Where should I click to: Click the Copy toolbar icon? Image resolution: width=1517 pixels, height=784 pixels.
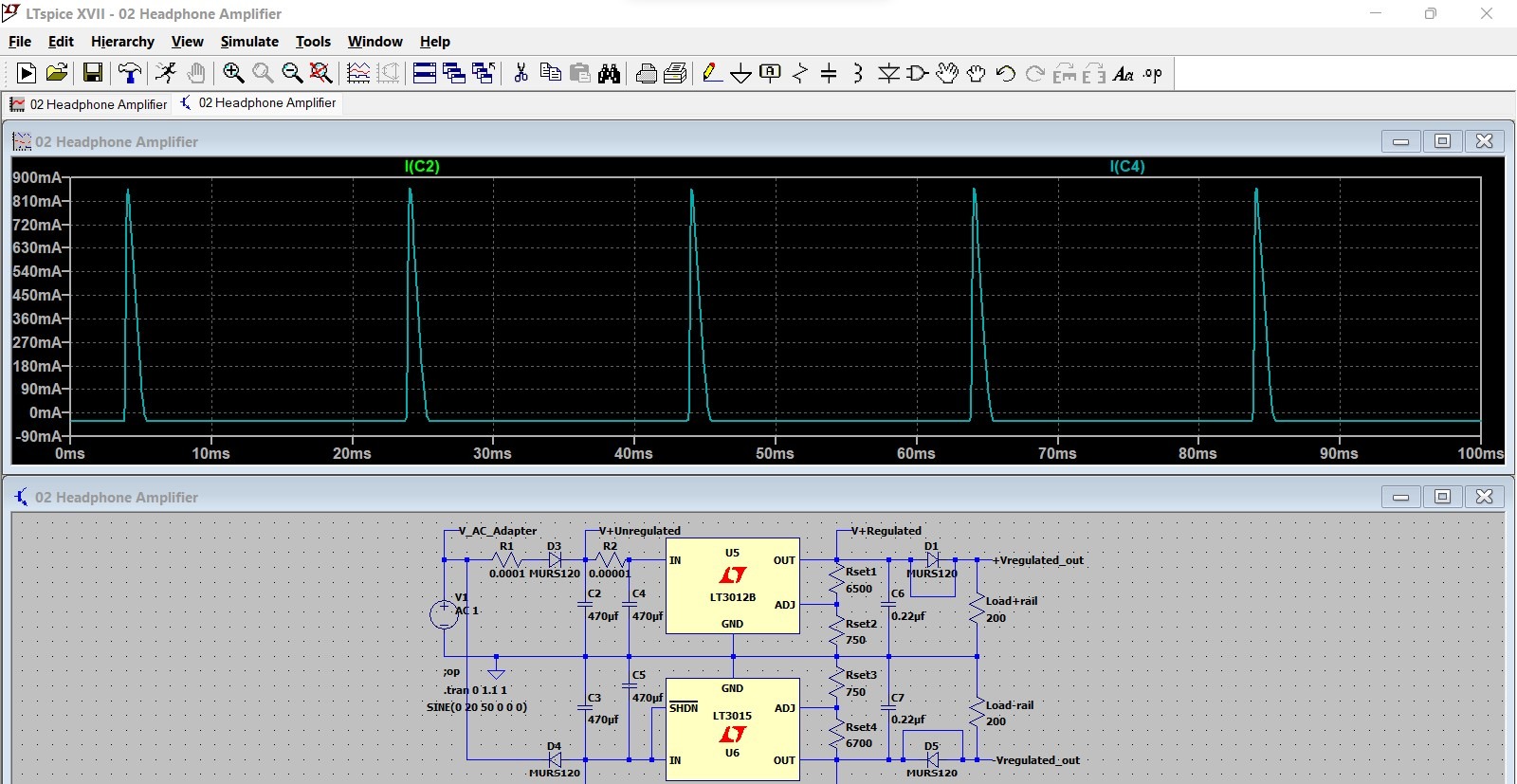(x=550, y=73)
